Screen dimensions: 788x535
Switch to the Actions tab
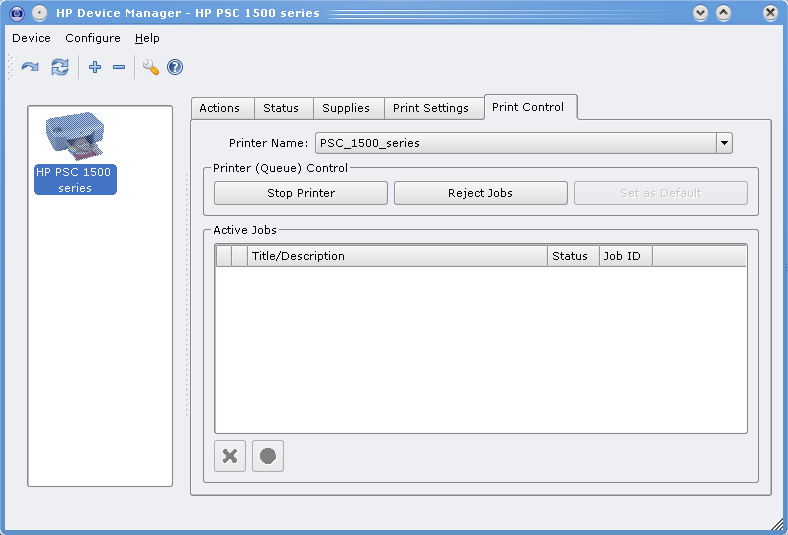(x=219, y=108)
